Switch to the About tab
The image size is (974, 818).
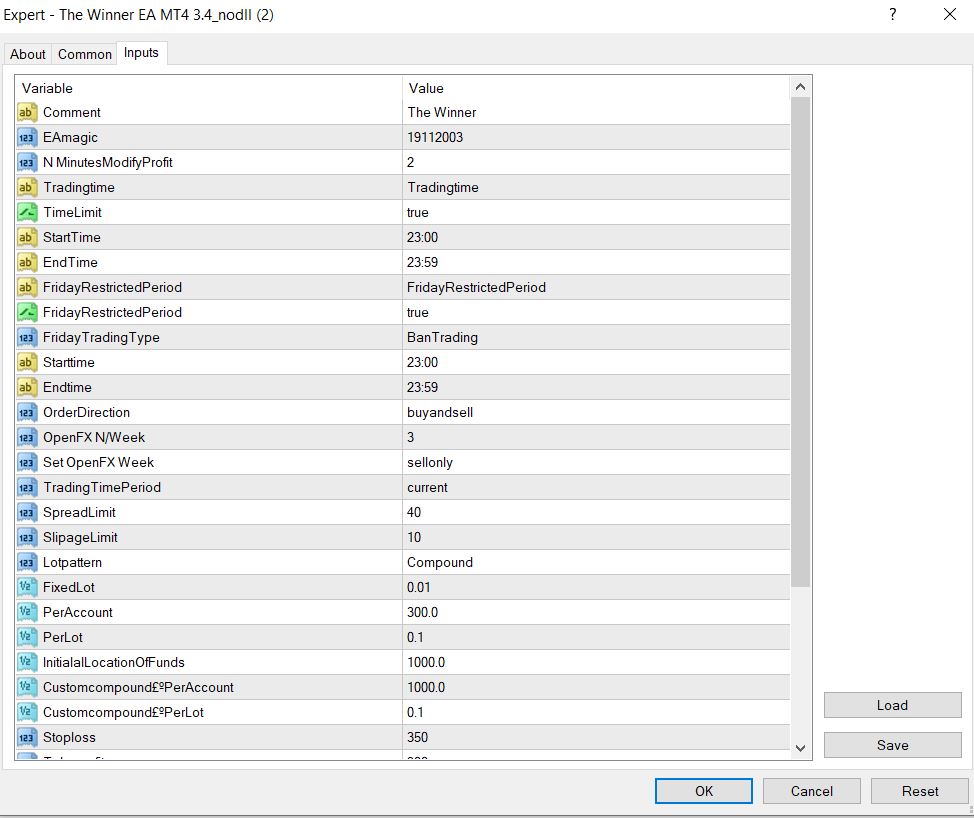28,54
